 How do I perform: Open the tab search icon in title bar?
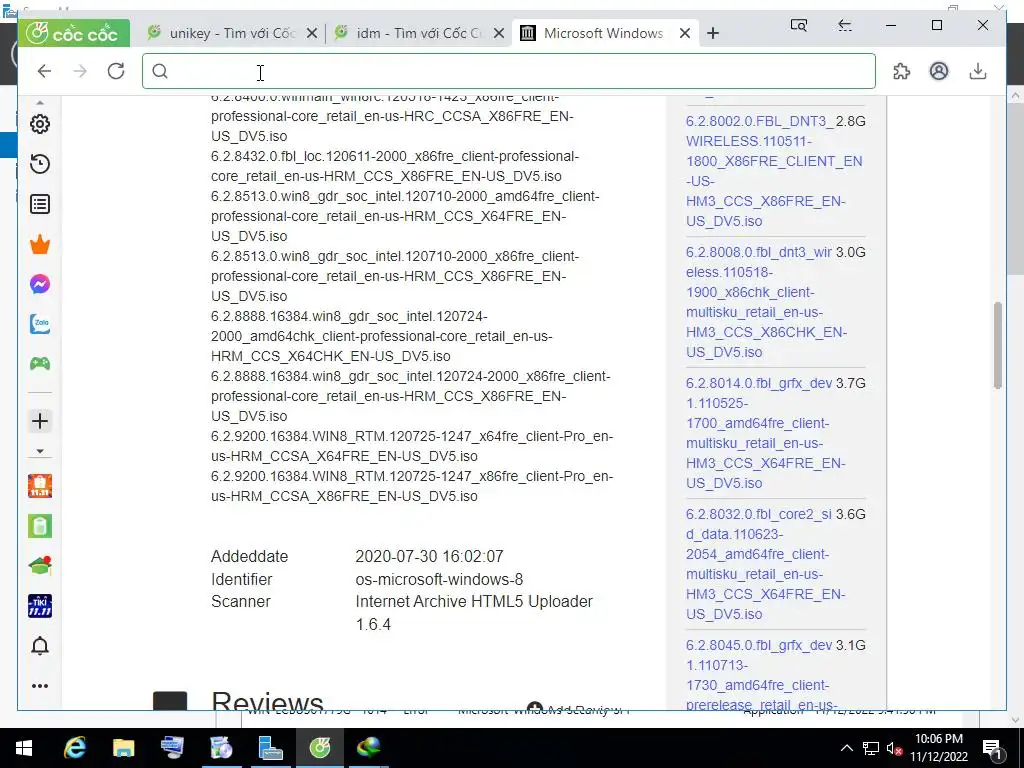click(x=799, y=25)
